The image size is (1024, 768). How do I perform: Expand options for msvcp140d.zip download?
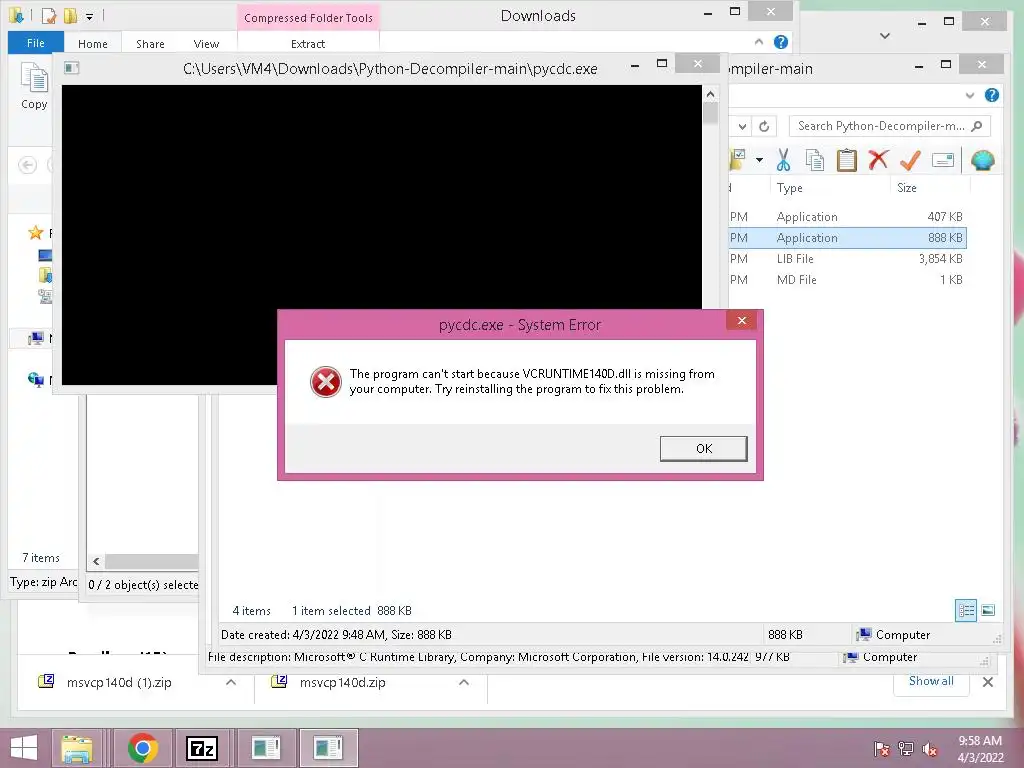[x=464, y=682]
